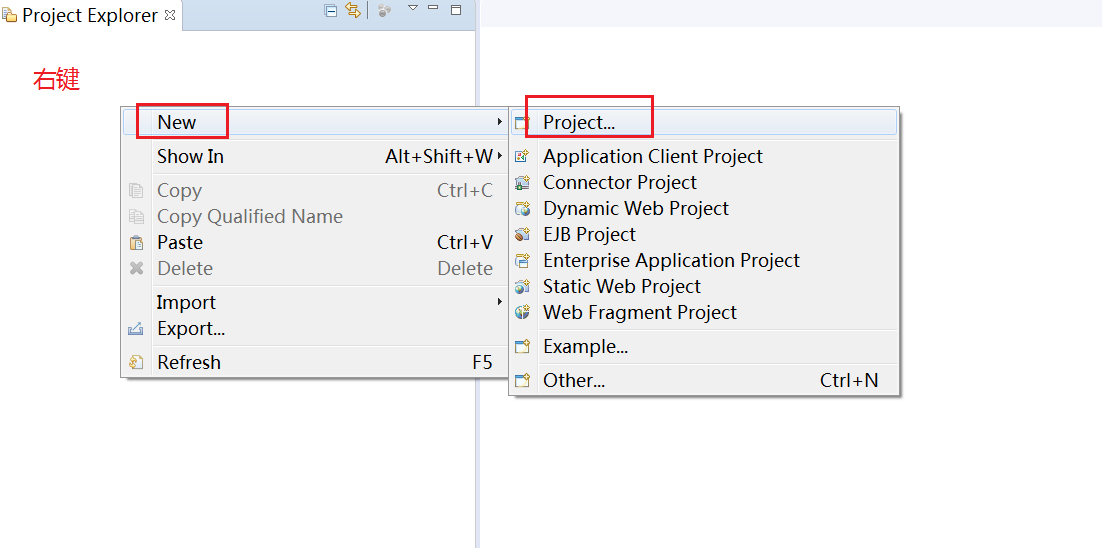The width and height of the screenshot is (1102, 548).
Task: Expand the Show In submenu
Action: 190,156
